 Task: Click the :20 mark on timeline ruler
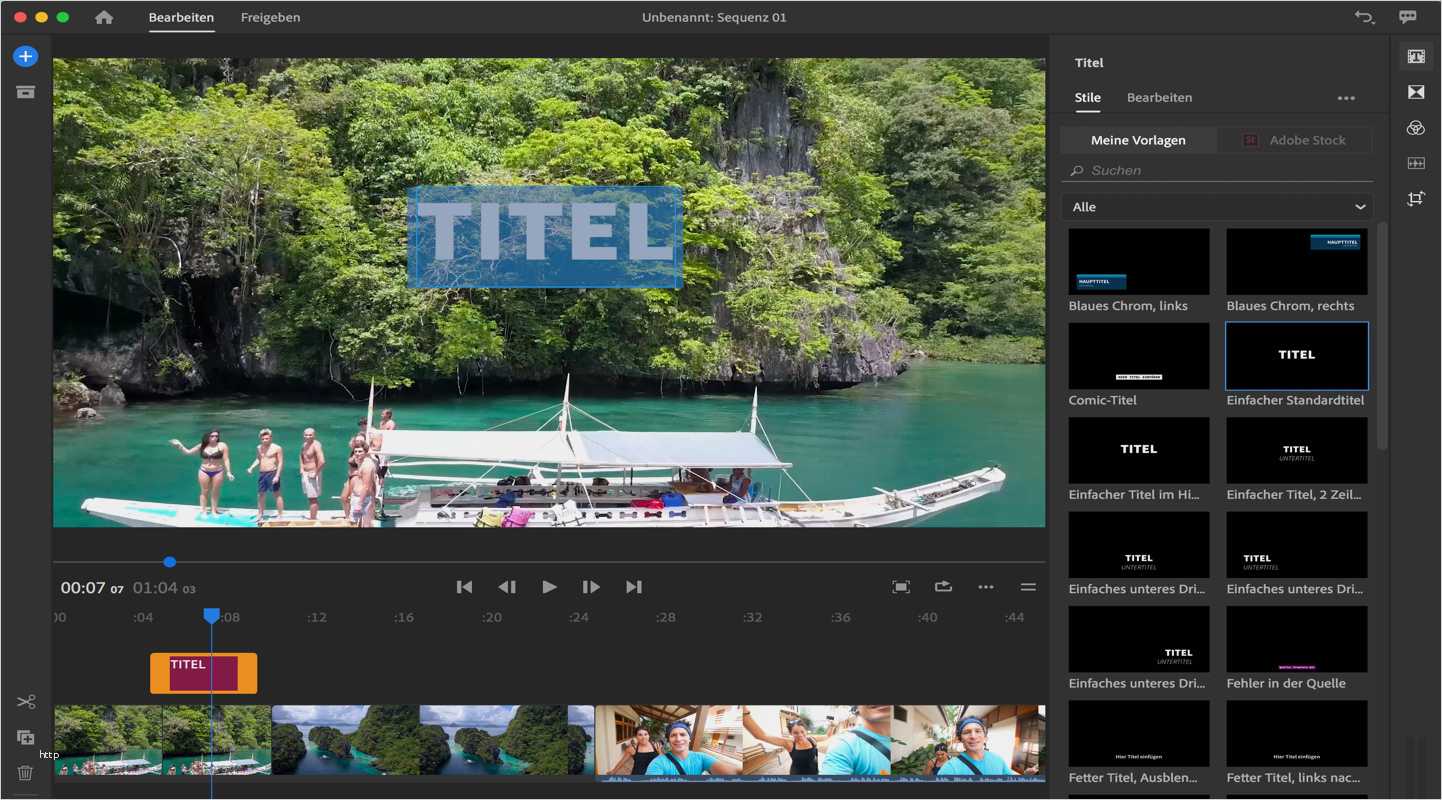coord(491,618)
